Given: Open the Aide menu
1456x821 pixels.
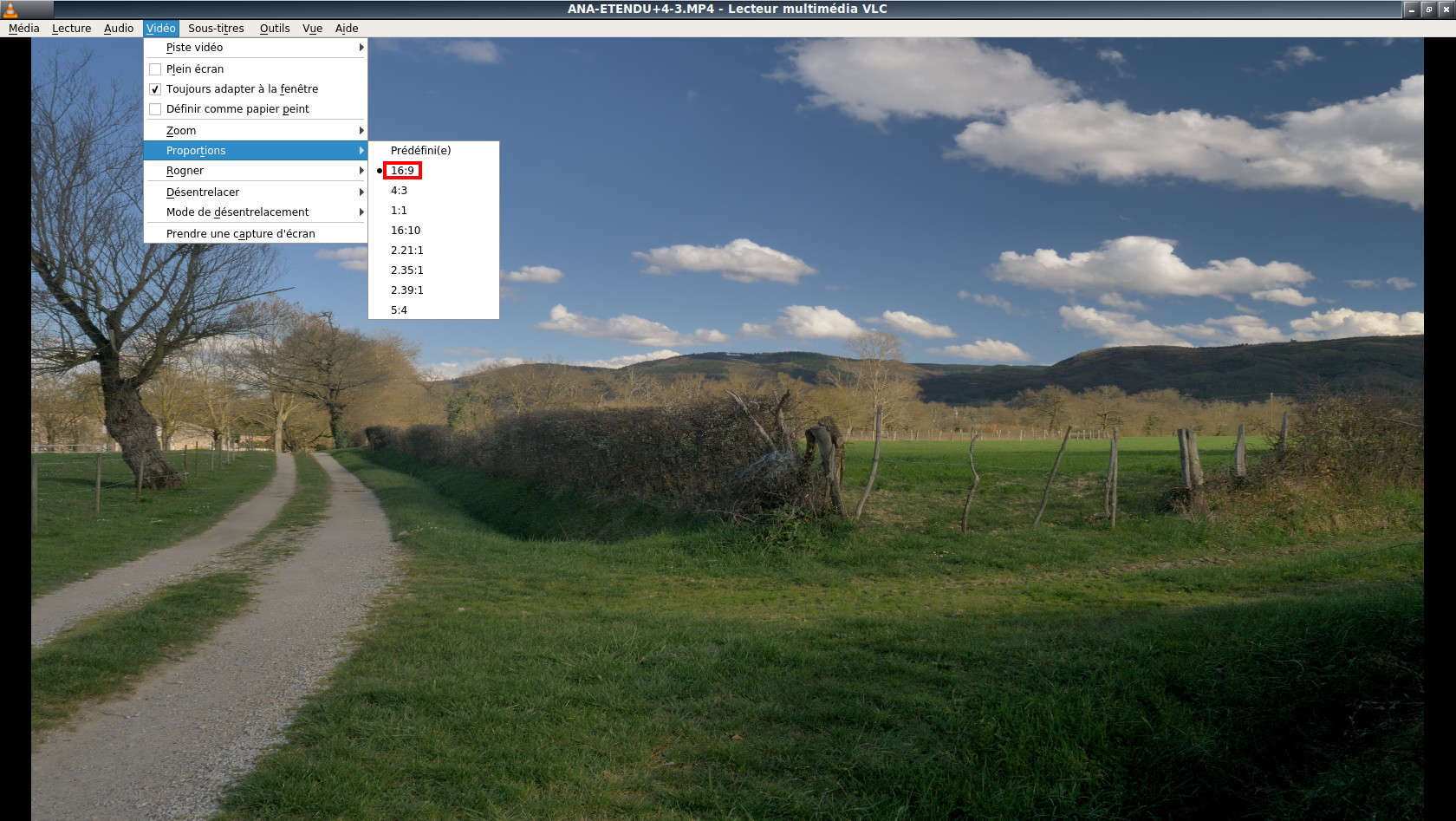Looking at the screenshot, I should pyautogui.click(x=347, y=29).
